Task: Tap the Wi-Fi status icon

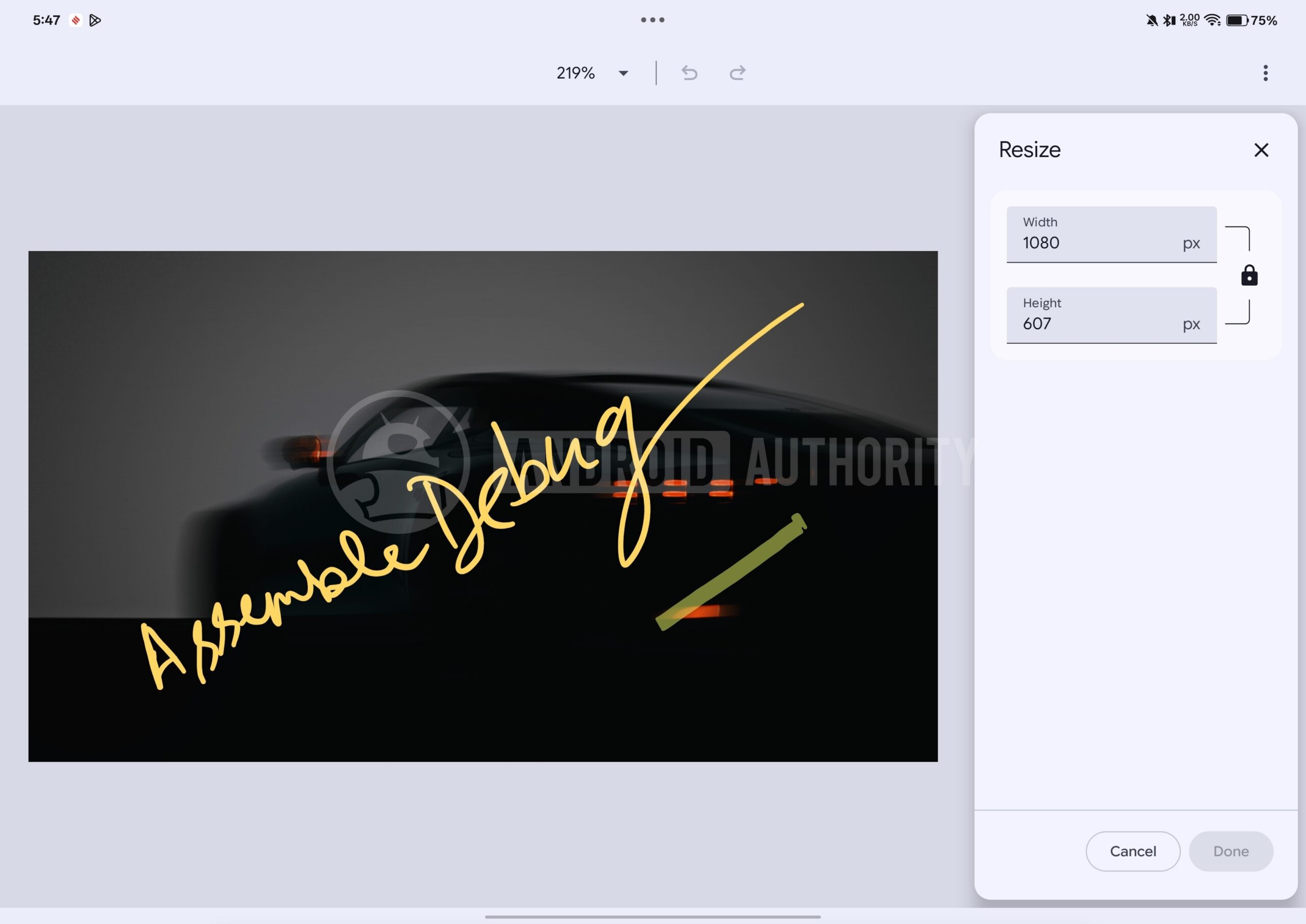Action: (x=1213, y=20)
